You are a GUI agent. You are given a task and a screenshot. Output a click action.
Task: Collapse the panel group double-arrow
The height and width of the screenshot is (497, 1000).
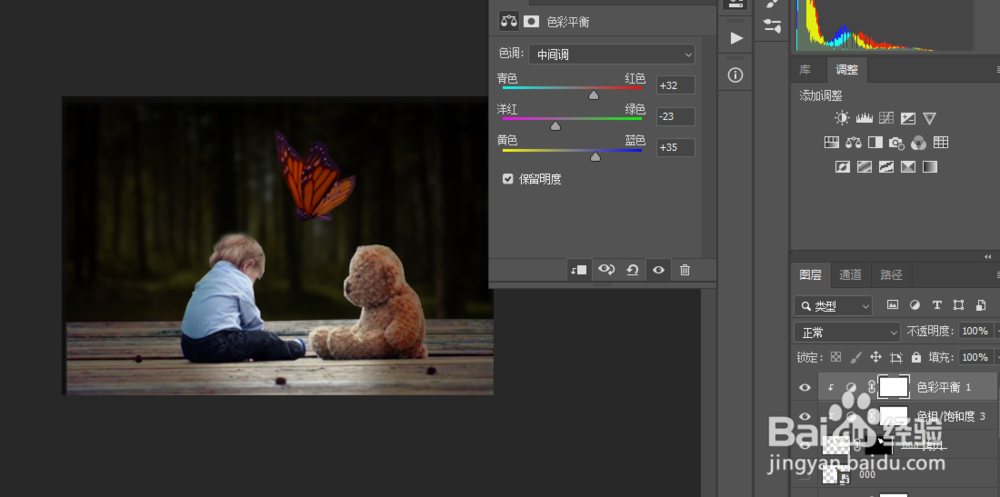(988, 256)
